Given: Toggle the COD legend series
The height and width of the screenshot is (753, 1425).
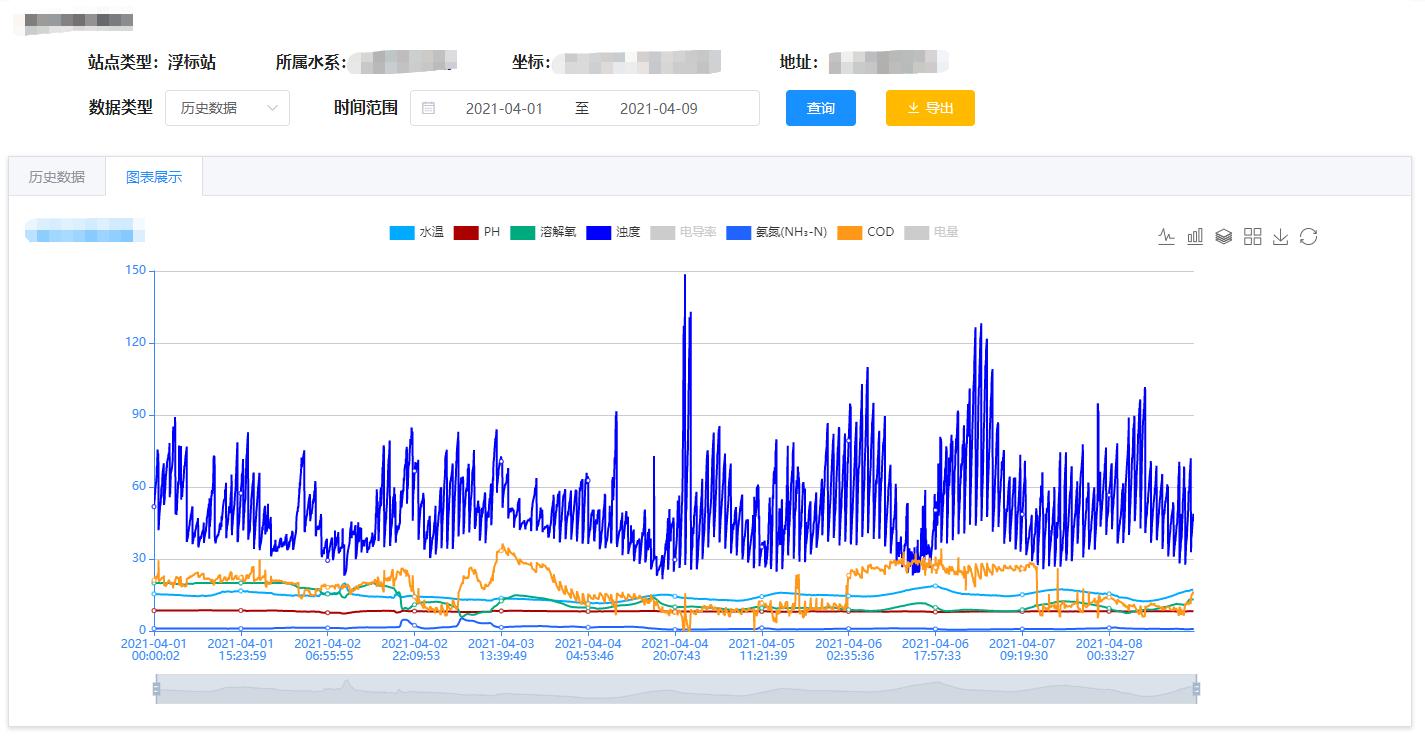Looking at the screenshot, I should (x=866, y=232).
